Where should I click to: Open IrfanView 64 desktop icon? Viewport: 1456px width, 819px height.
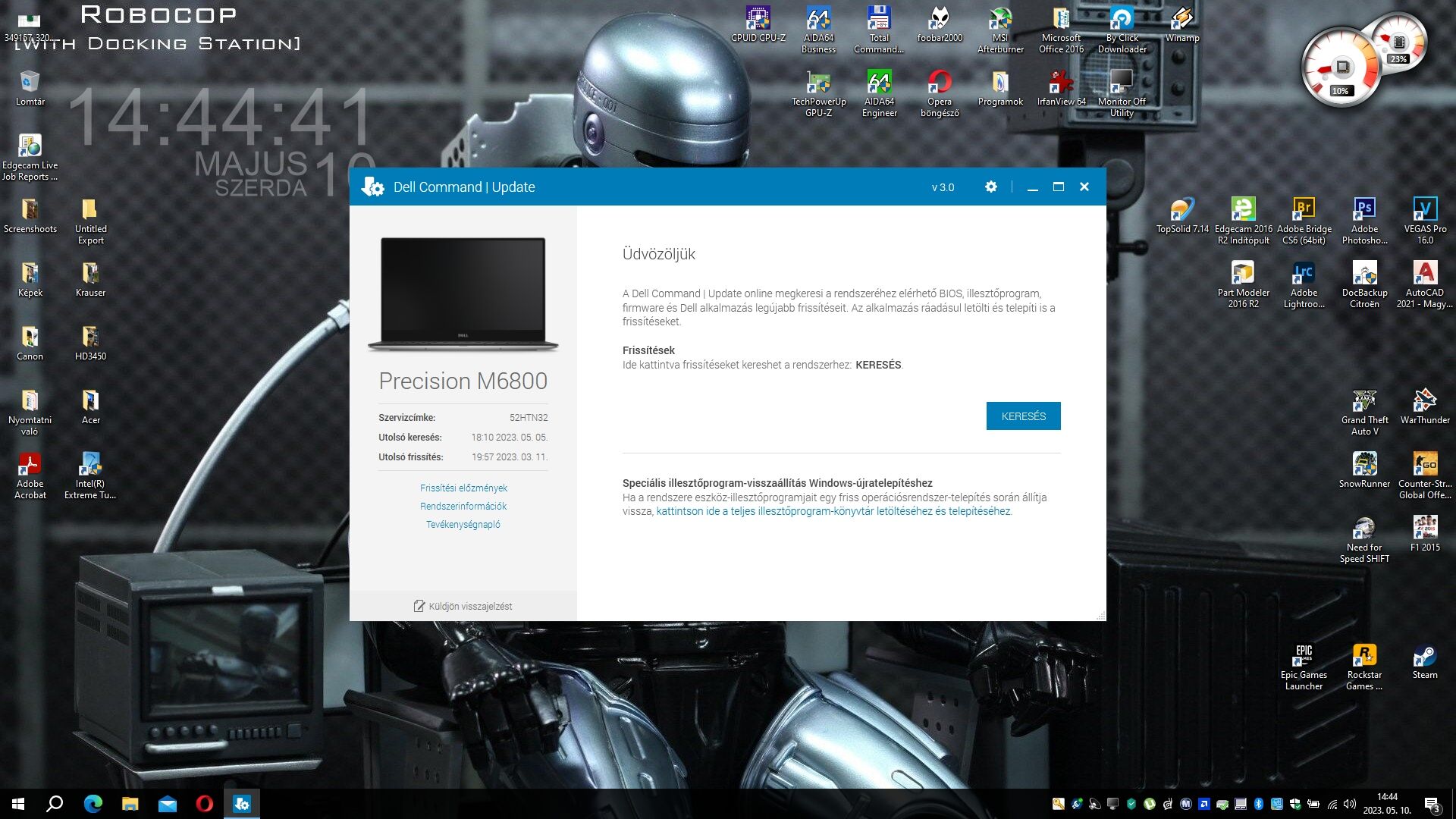(x=1061, y=88)
